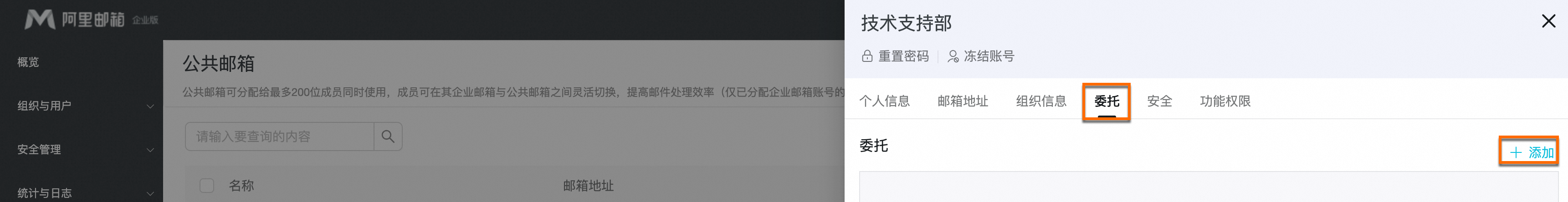Focus the 请输入要查询的内容 search field
This screenshot has height=202, width=1568.
280,136
